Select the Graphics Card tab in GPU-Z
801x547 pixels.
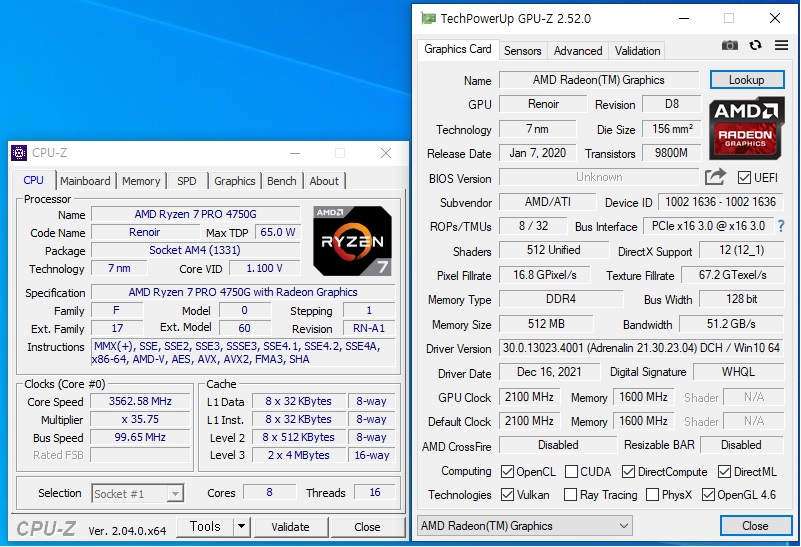458,49
